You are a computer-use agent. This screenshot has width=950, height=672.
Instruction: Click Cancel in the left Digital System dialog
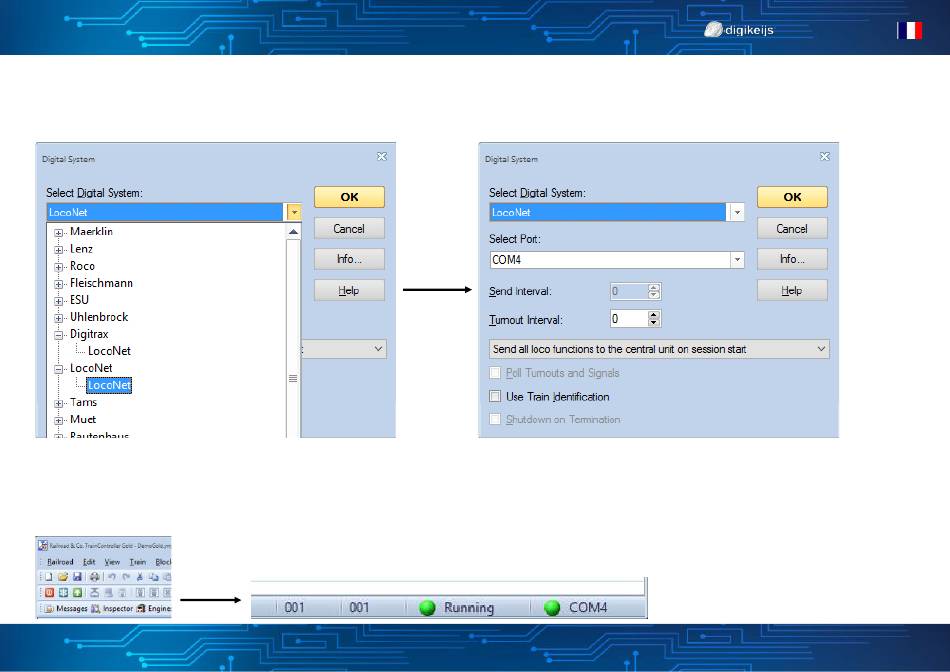[x=349, y=228]
